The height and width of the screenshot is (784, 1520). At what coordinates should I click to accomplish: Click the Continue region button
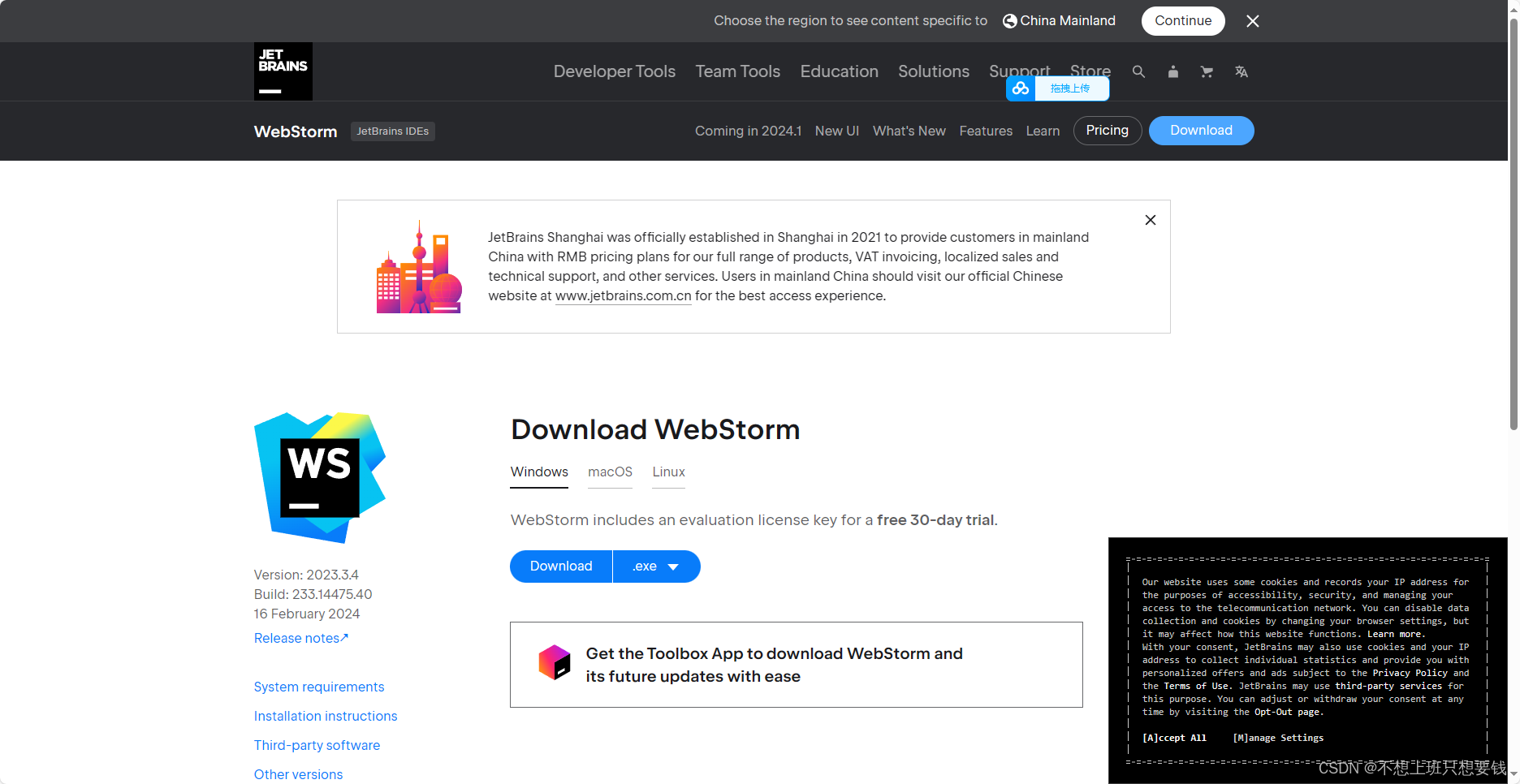click(1183, 21)
